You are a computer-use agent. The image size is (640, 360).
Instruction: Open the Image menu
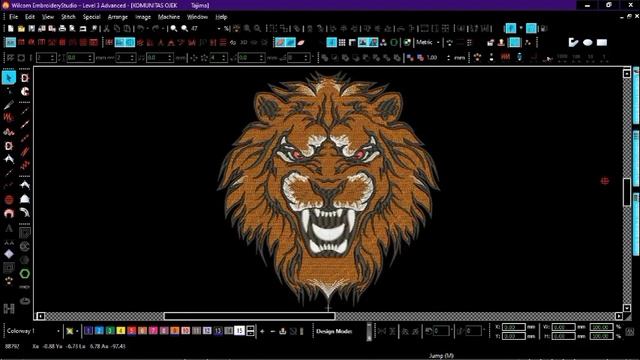(x=143, y=17)
